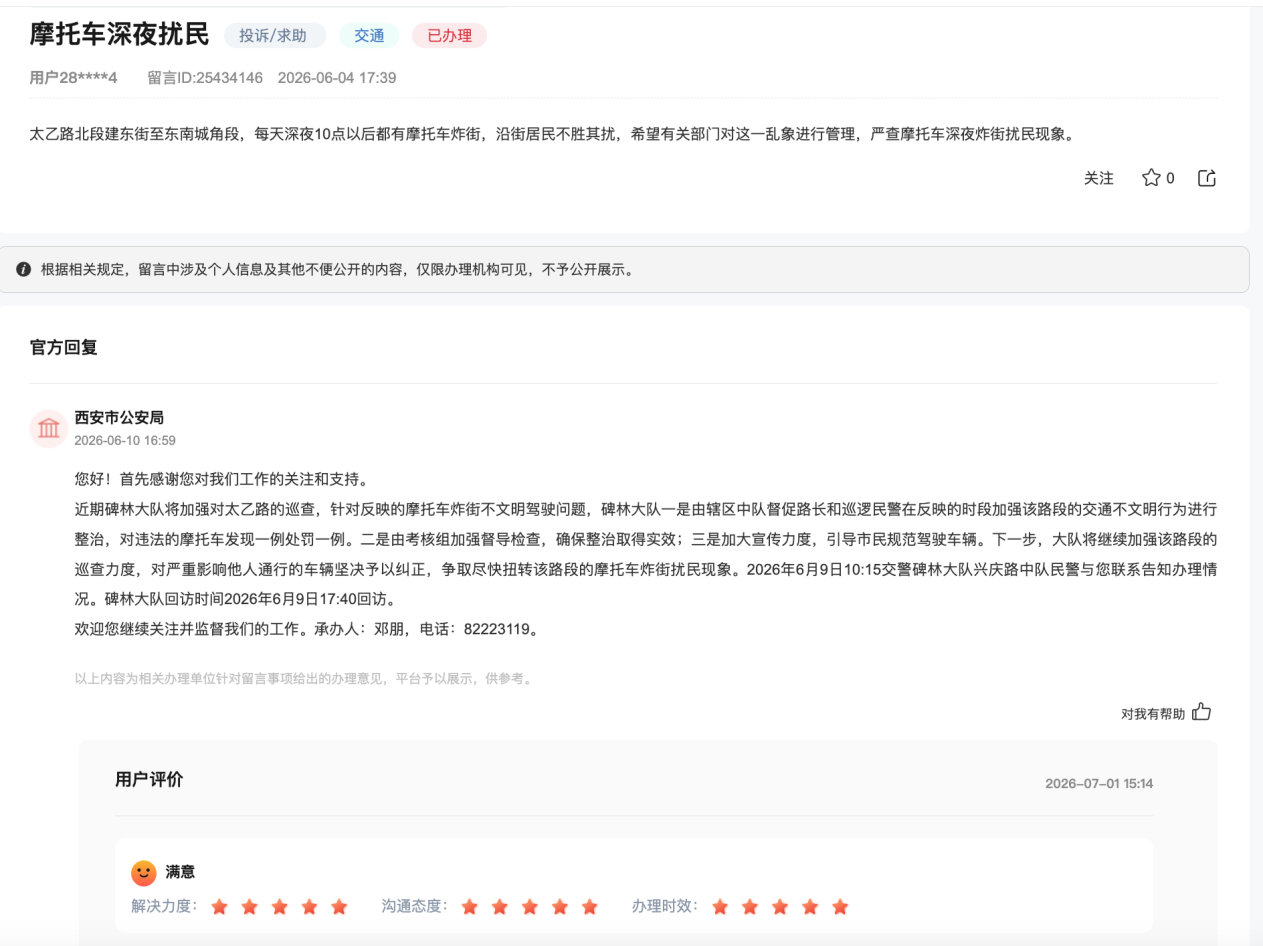Click the star favorite icon
The height and width of the screenshot is (946, 1263).
[x=1151, y=178]
